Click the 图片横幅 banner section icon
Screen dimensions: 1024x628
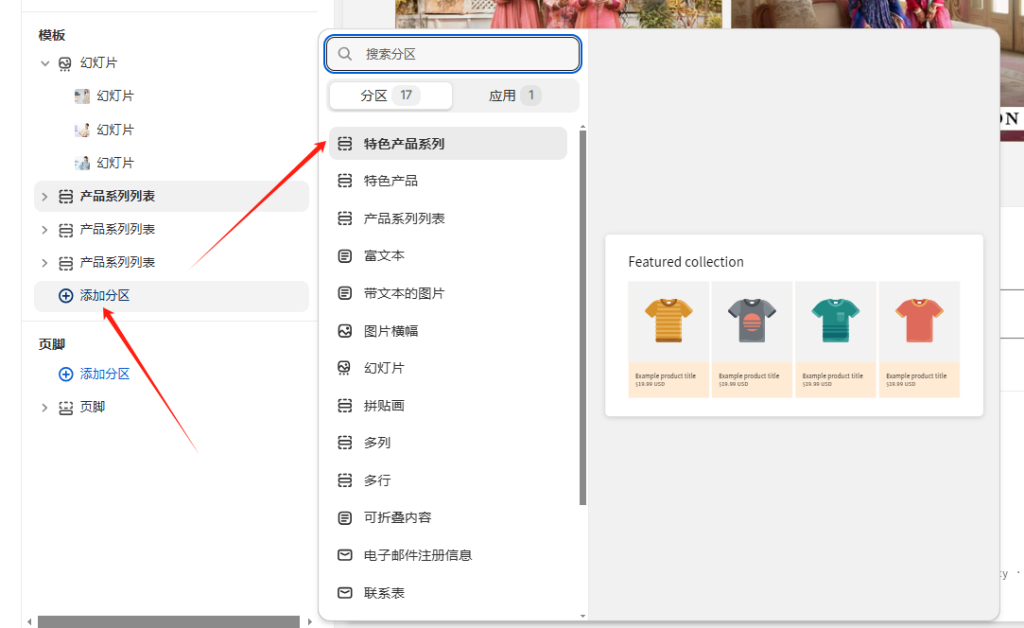(344, 330)
